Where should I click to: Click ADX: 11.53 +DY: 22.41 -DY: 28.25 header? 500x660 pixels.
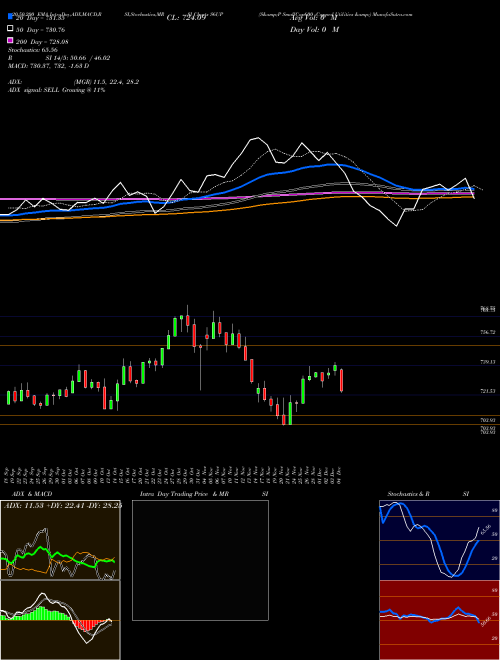coord(63,505)
